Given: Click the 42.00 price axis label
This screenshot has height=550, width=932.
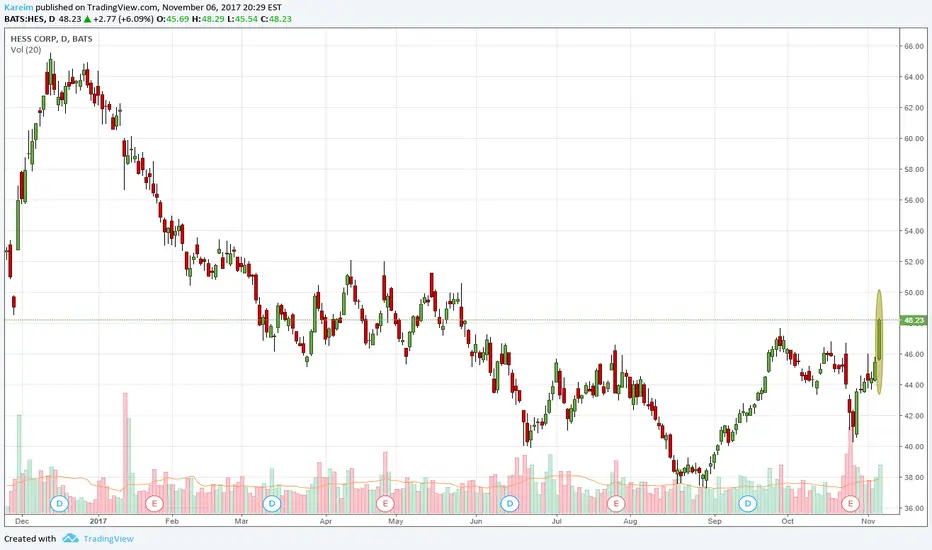Looking at the screenshot, I should coord(914,416).
